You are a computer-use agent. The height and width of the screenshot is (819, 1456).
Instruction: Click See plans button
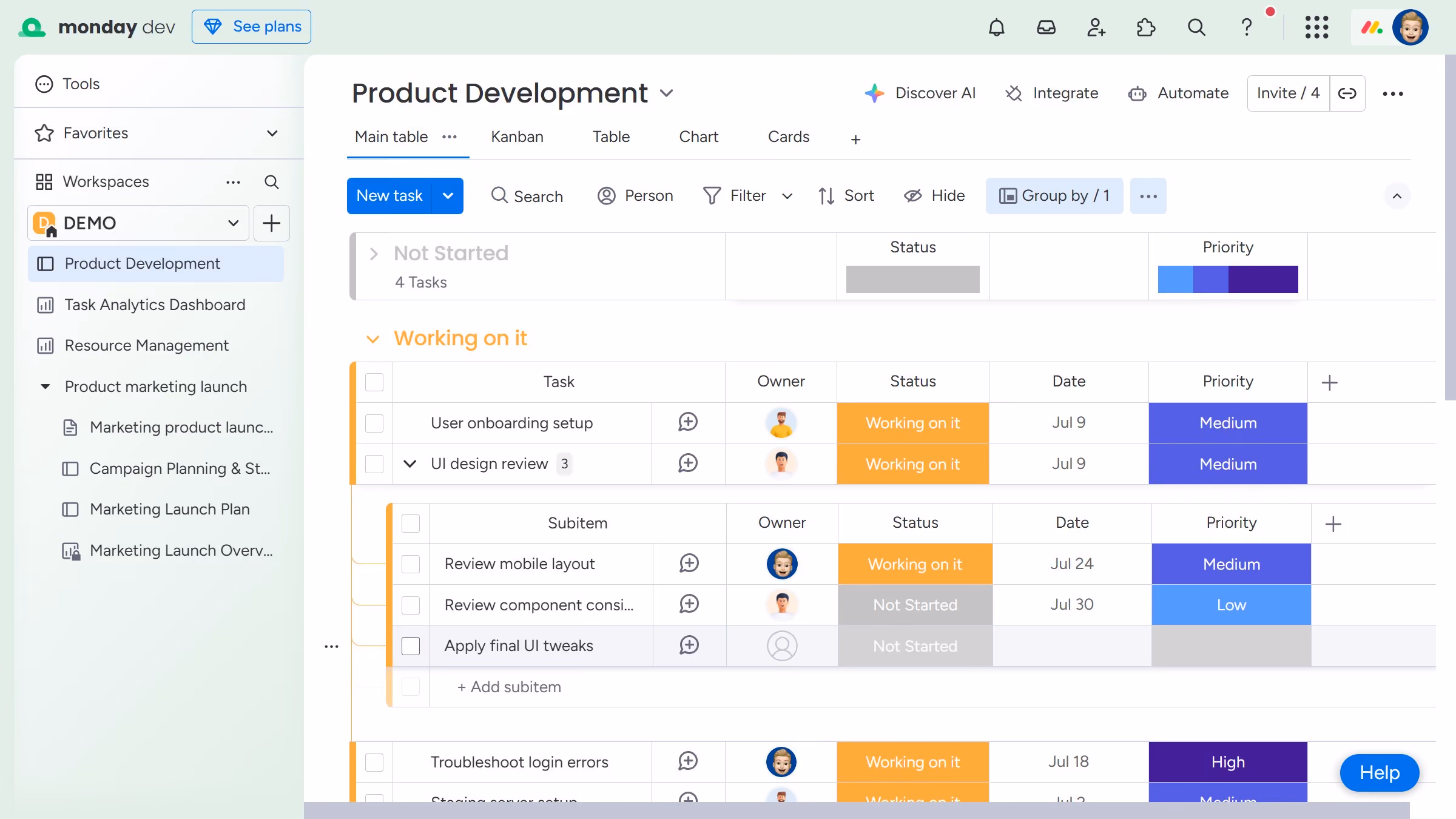(251, 27)
